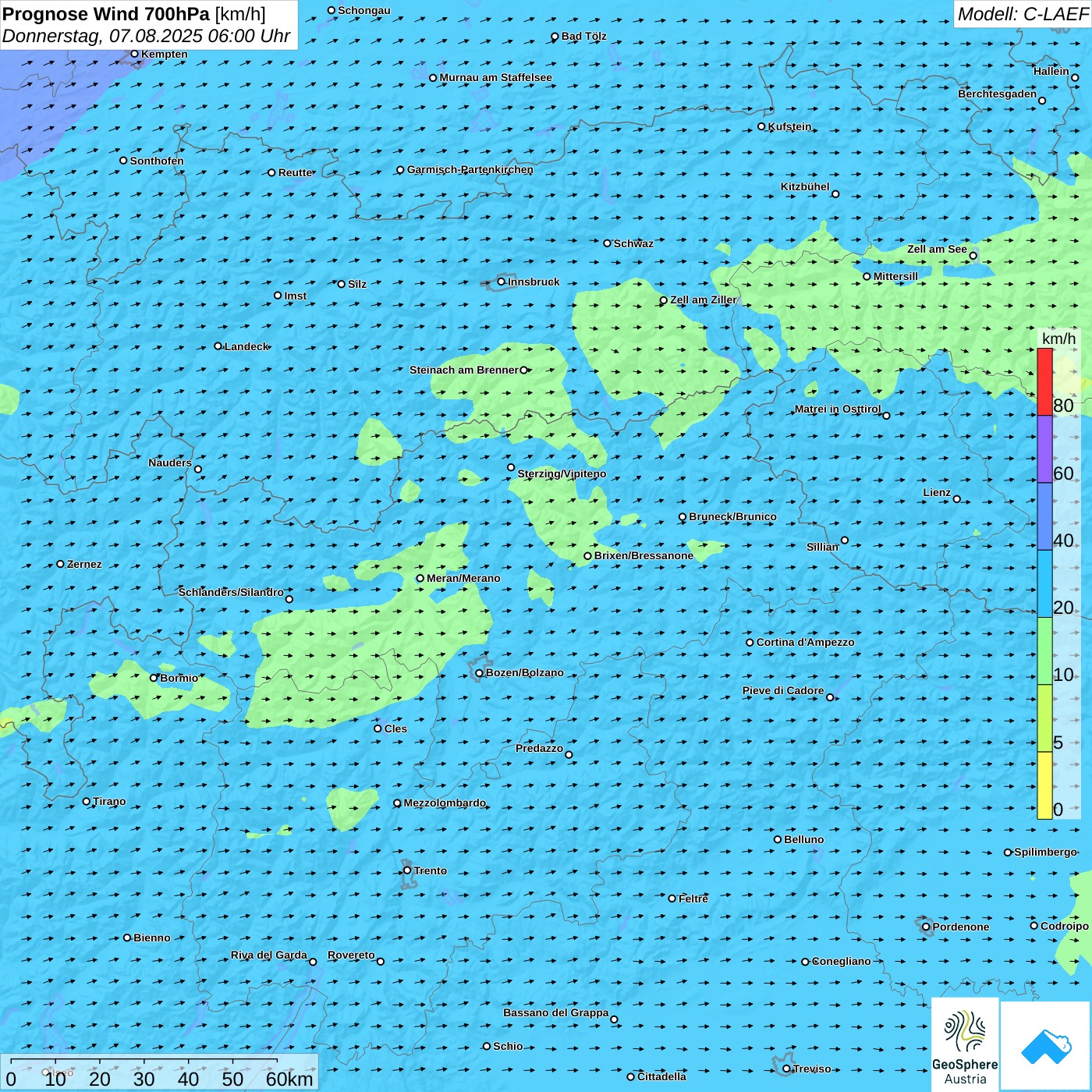Click the 'Zernez' label

(84, 564)
